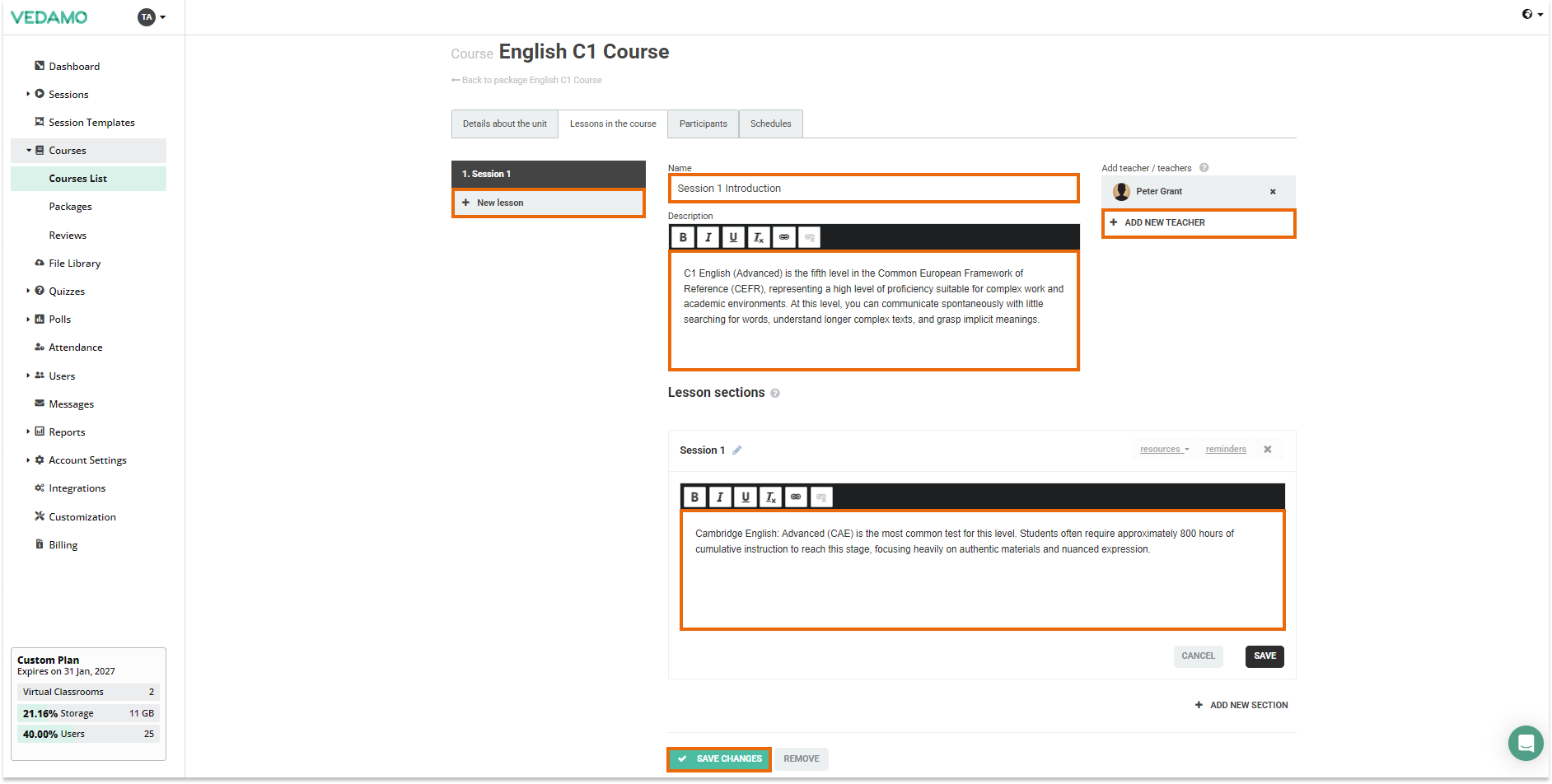Select 1. Session 1 lesson entry

(x=548, y=174)
